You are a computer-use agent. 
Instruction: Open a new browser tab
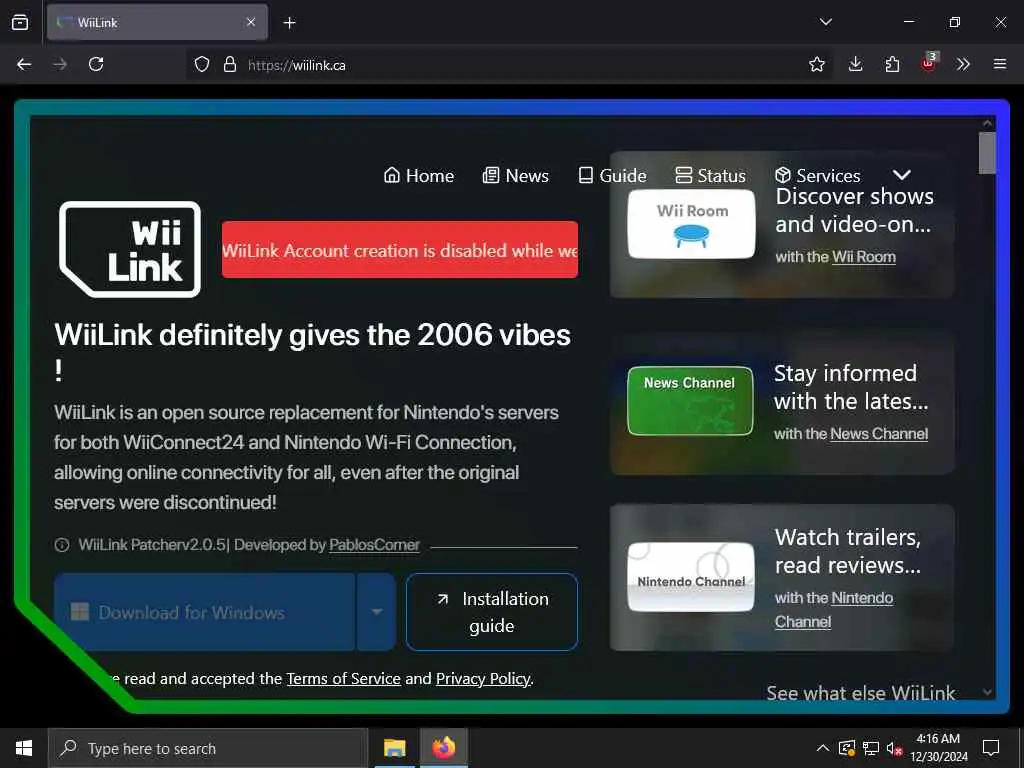pyautogui.click(x=289, y=23)
